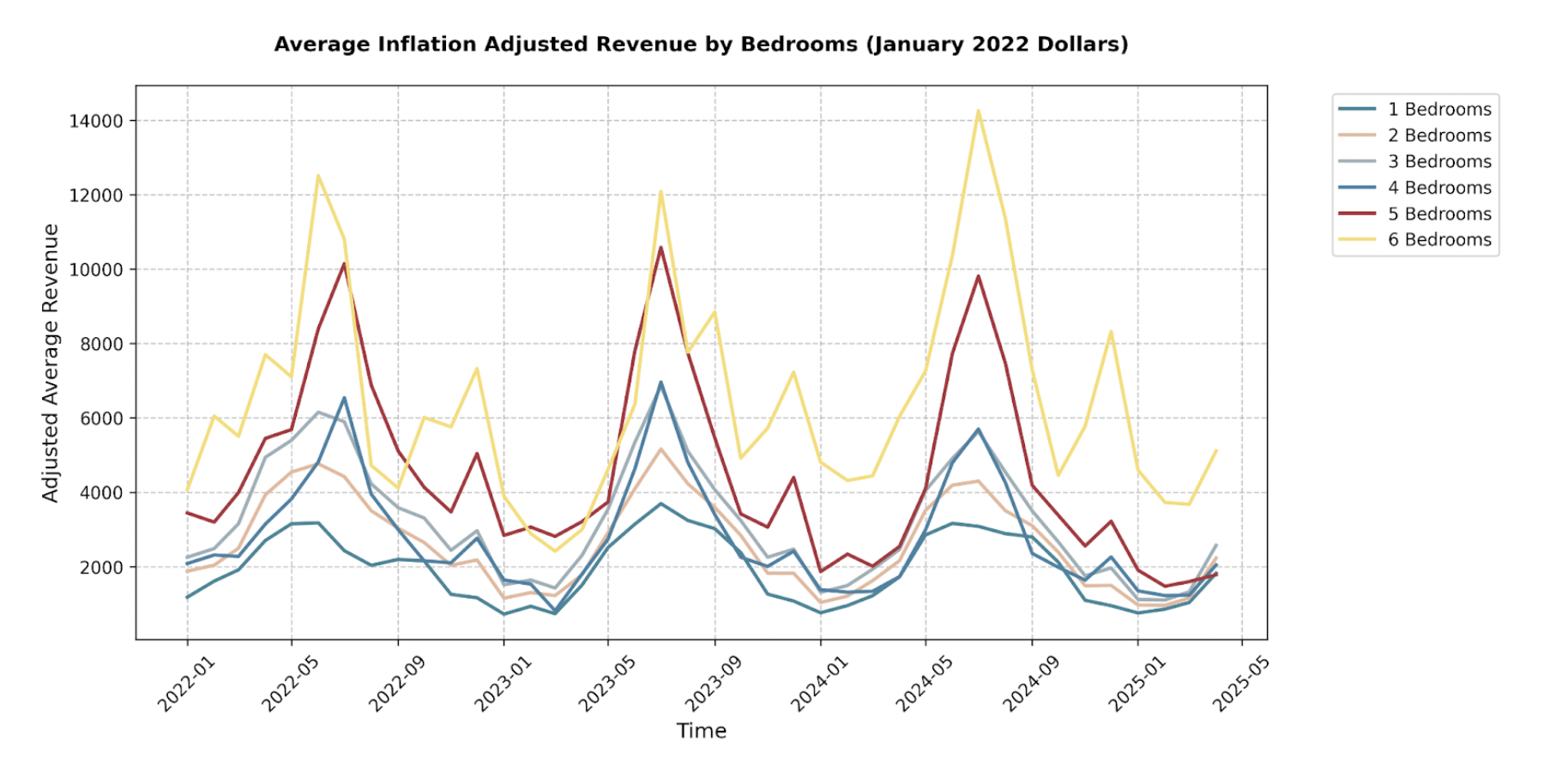Click the 4 Bedrooms legend color line
This screenshot has height=765, width=1568.
click(x=1356, y=188)
